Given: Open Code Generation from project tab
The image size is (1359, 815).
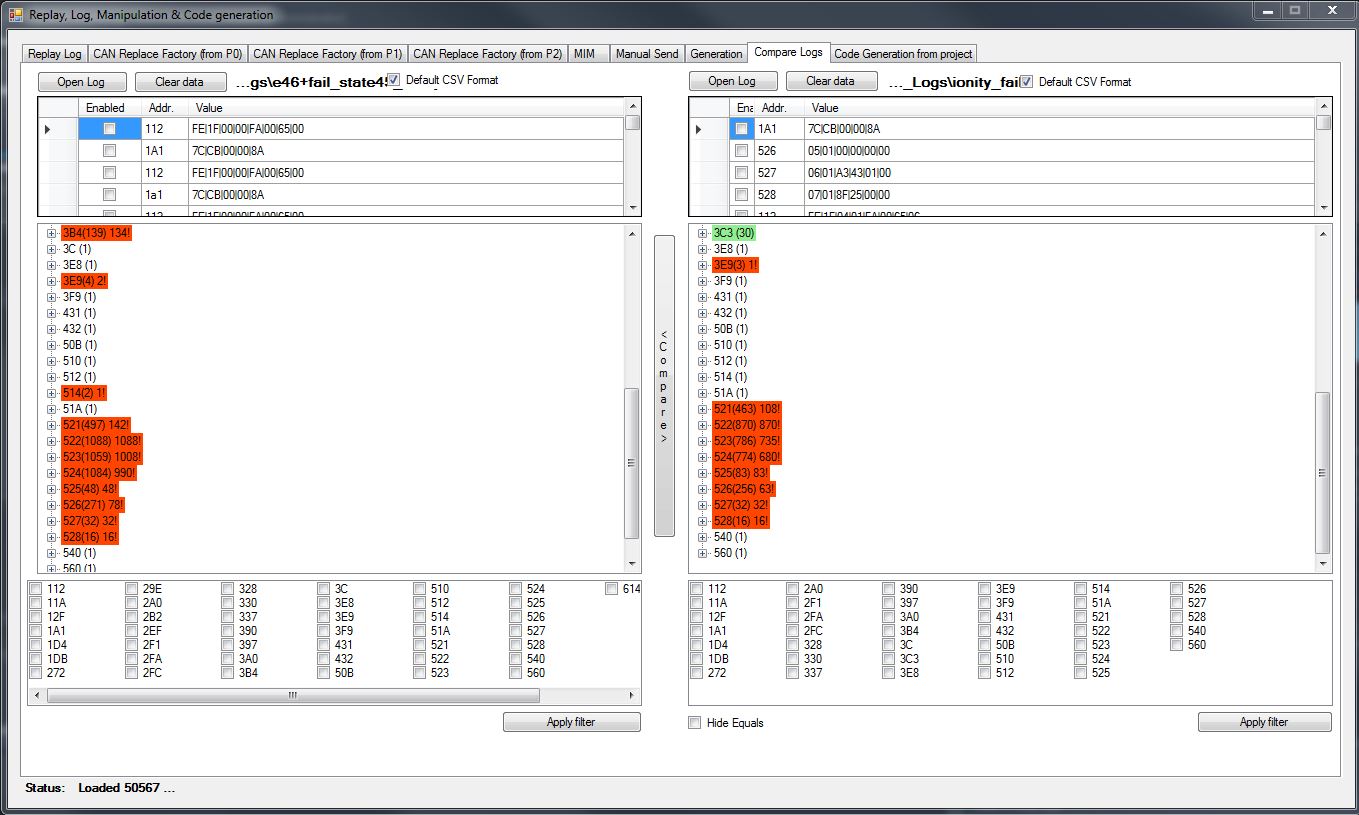Looking at the screenshot, I should point(903,54).
